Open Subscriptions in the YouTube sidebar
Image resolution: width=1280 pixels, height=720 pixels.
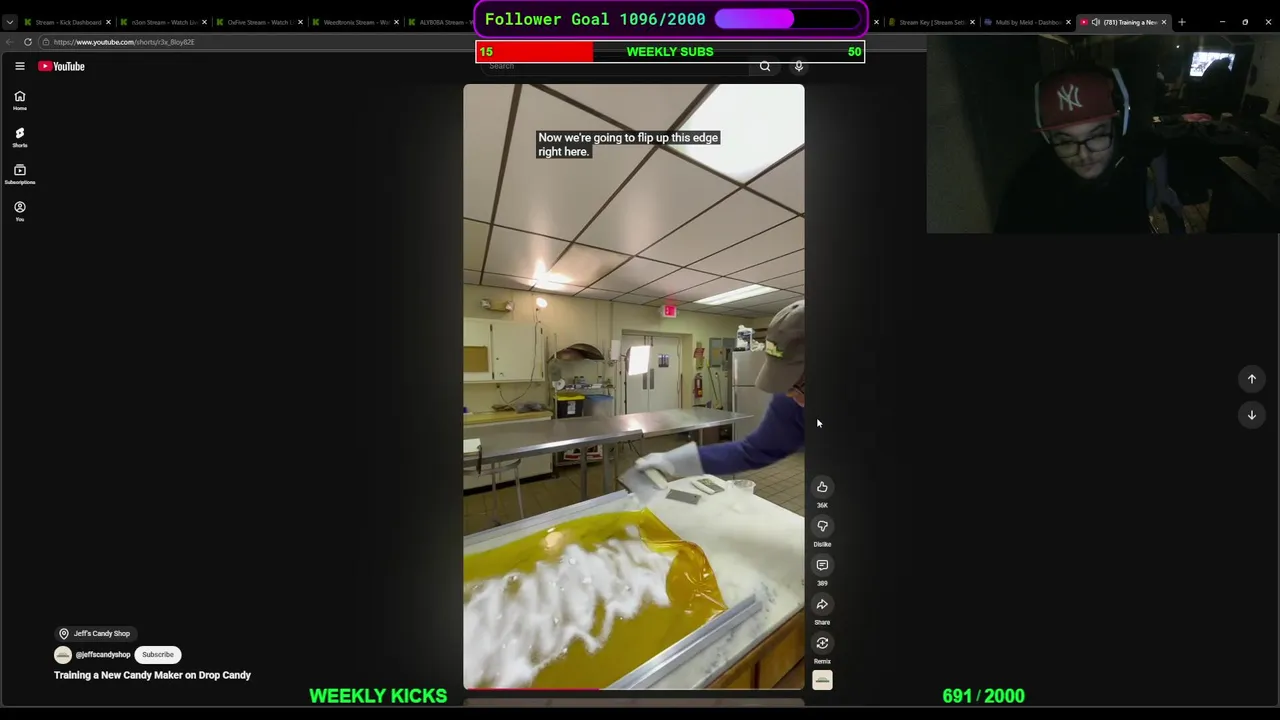pyautogui.click(x=19, y=174)
